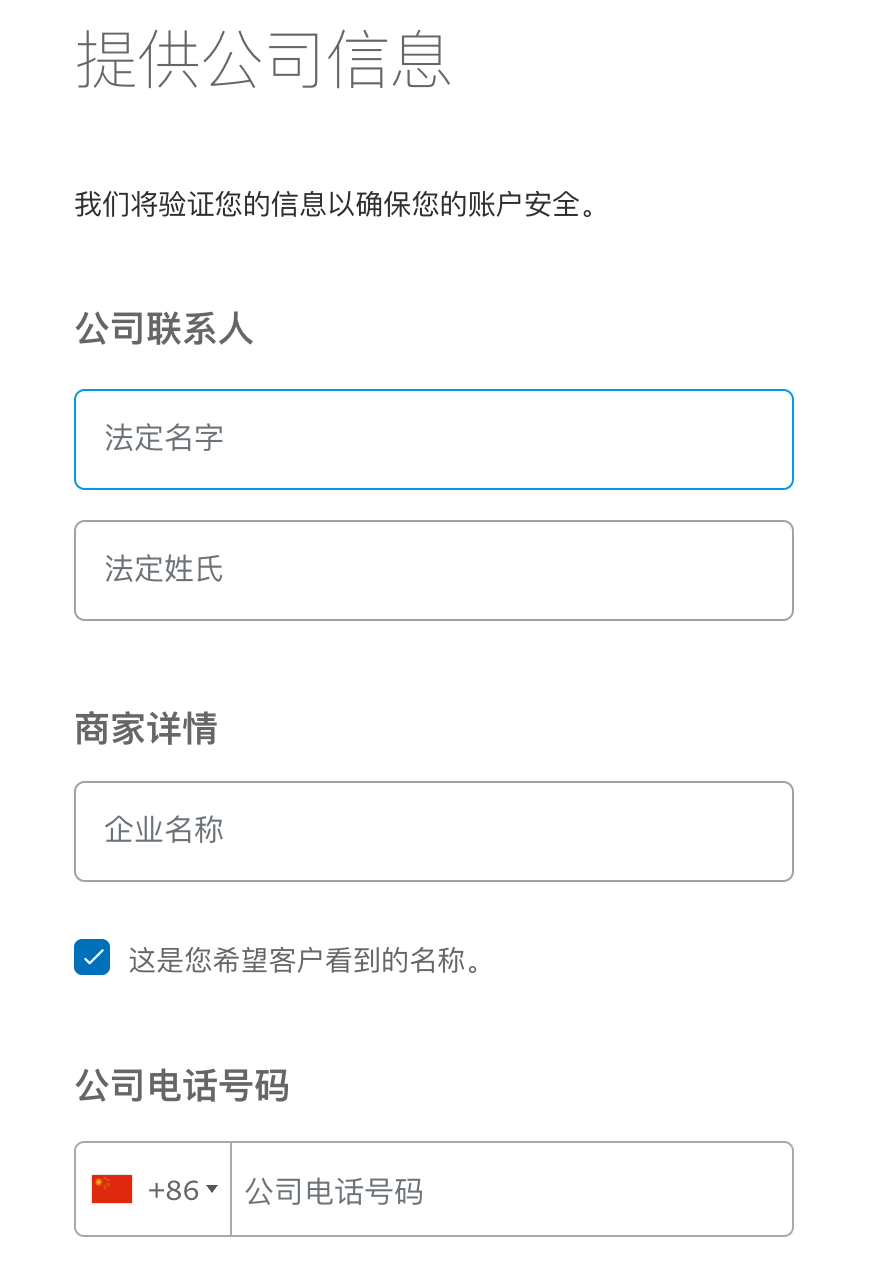
Task: Click the 公司电话号码 section heading
Action: (180, 1086)
